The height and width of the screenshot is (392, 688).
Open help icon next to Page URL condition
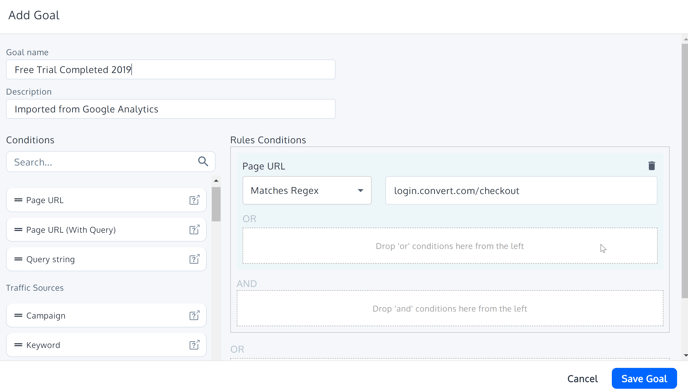pos(194,200)
